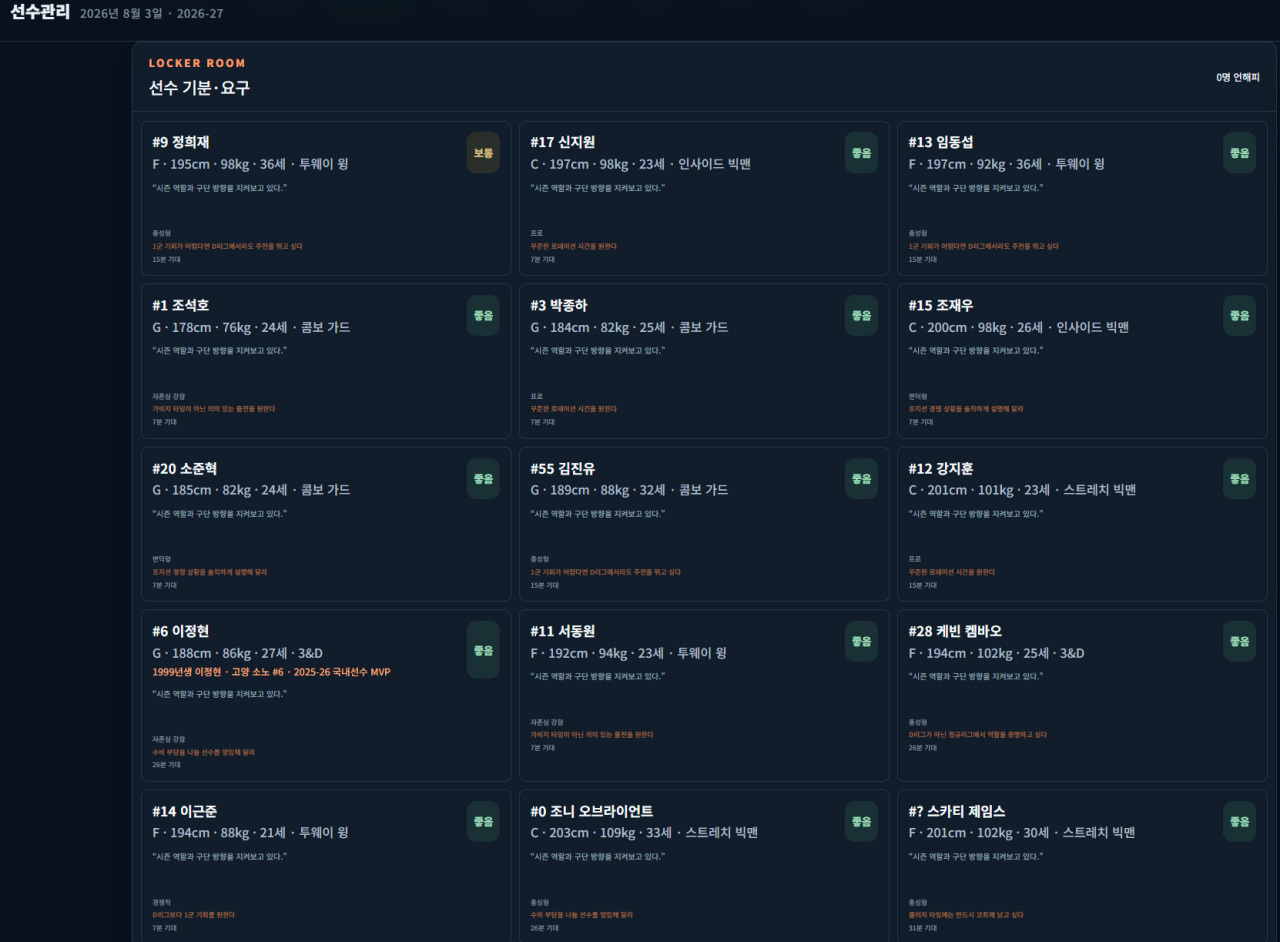Click the 좋음 badge on 조재우's card
1280x942 pixels.
1239,315
